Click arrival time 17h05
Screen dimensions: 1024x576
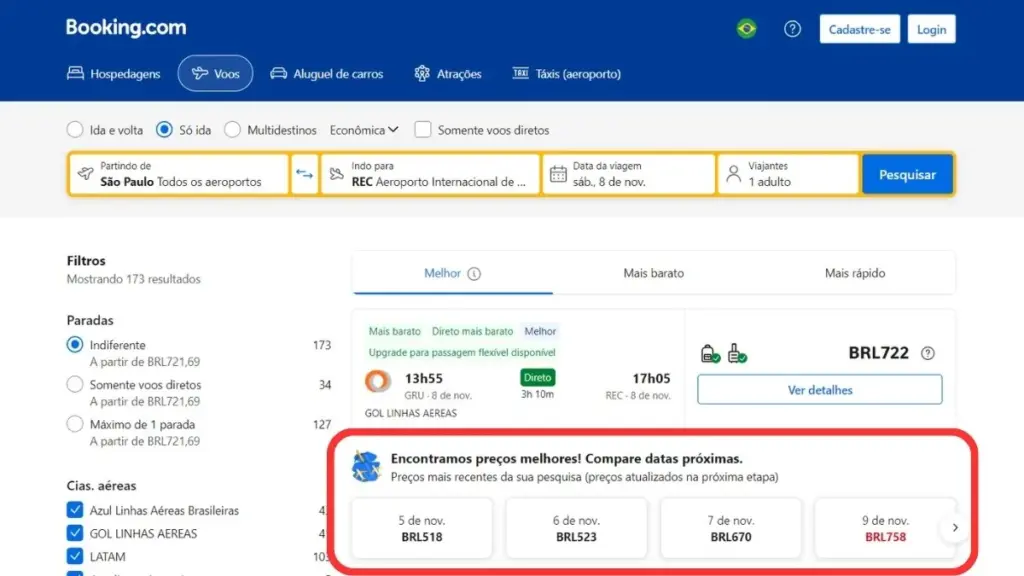coord(651,378)
